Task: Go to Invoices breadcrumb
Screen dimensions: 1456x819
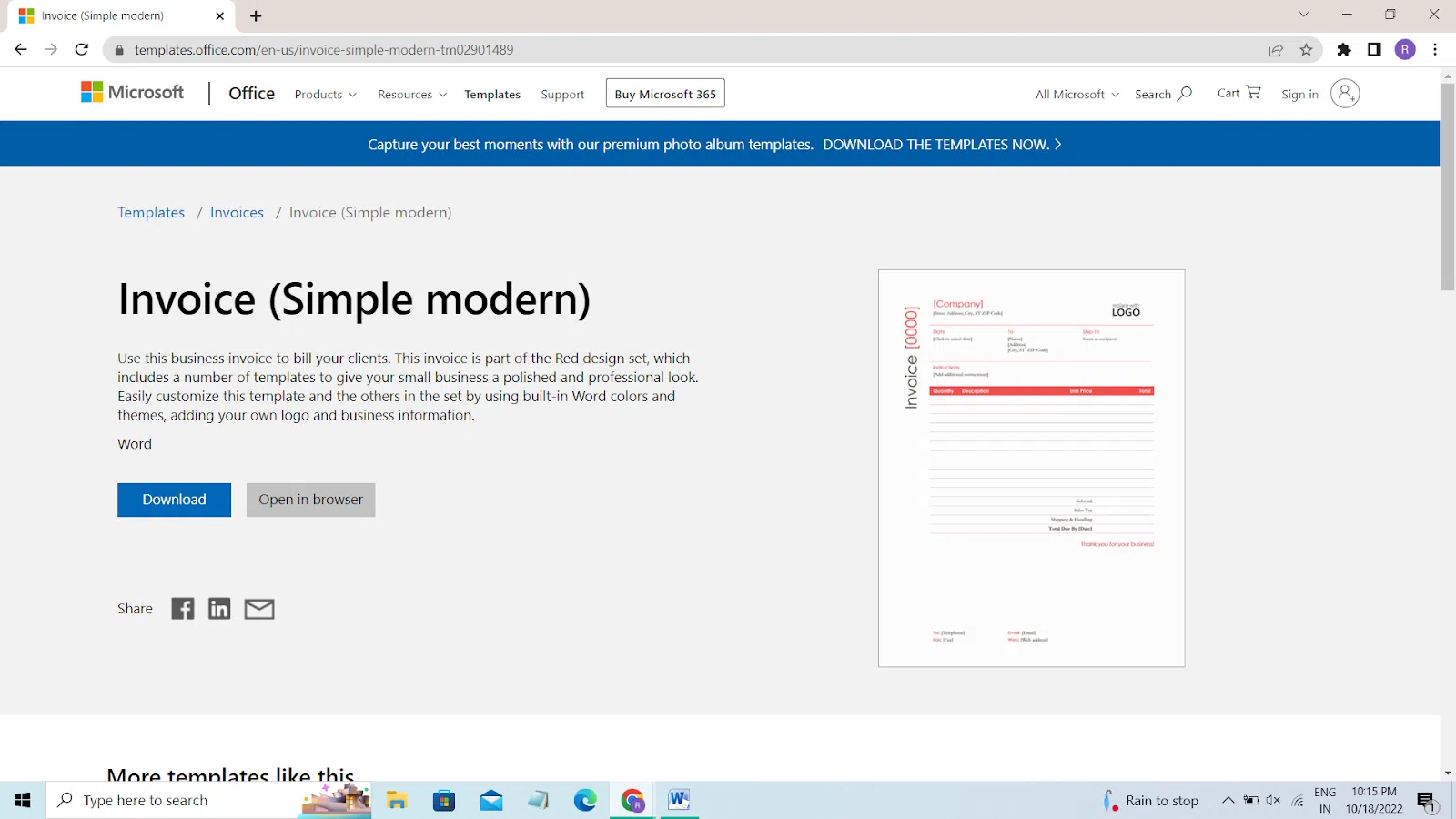Action: click(x=237, y=213)
